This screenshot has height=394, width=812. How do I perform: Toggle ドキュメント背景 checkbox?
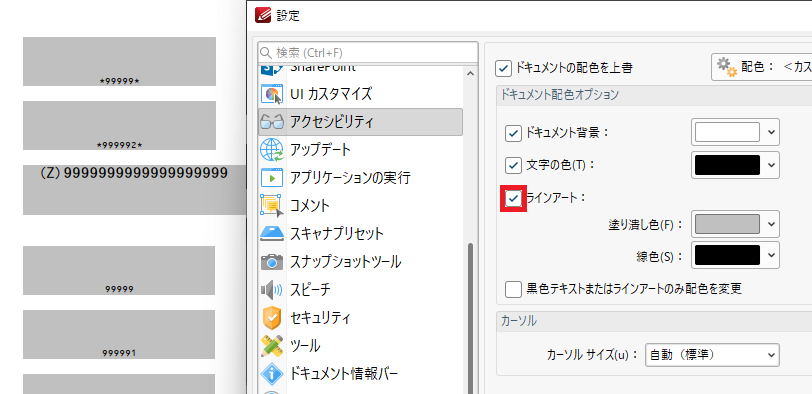pos(513,133)
